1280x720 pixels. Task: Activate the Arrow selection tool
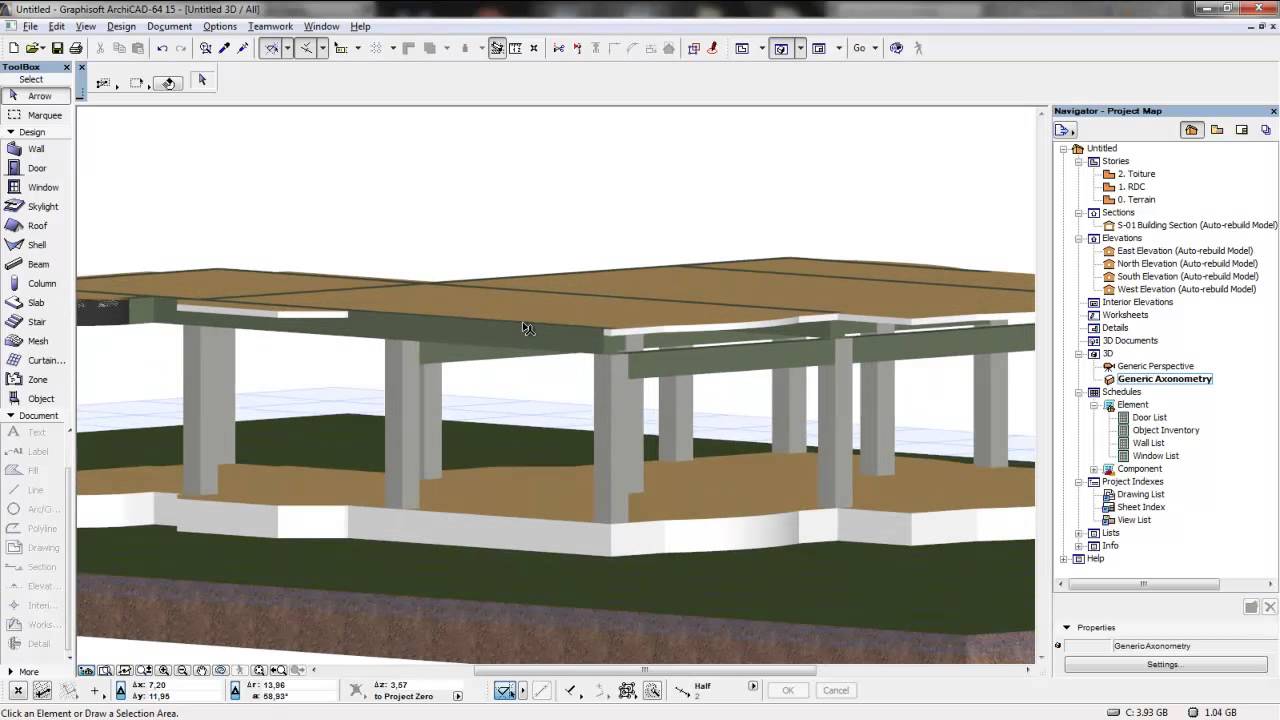click(x=36, y=96)
